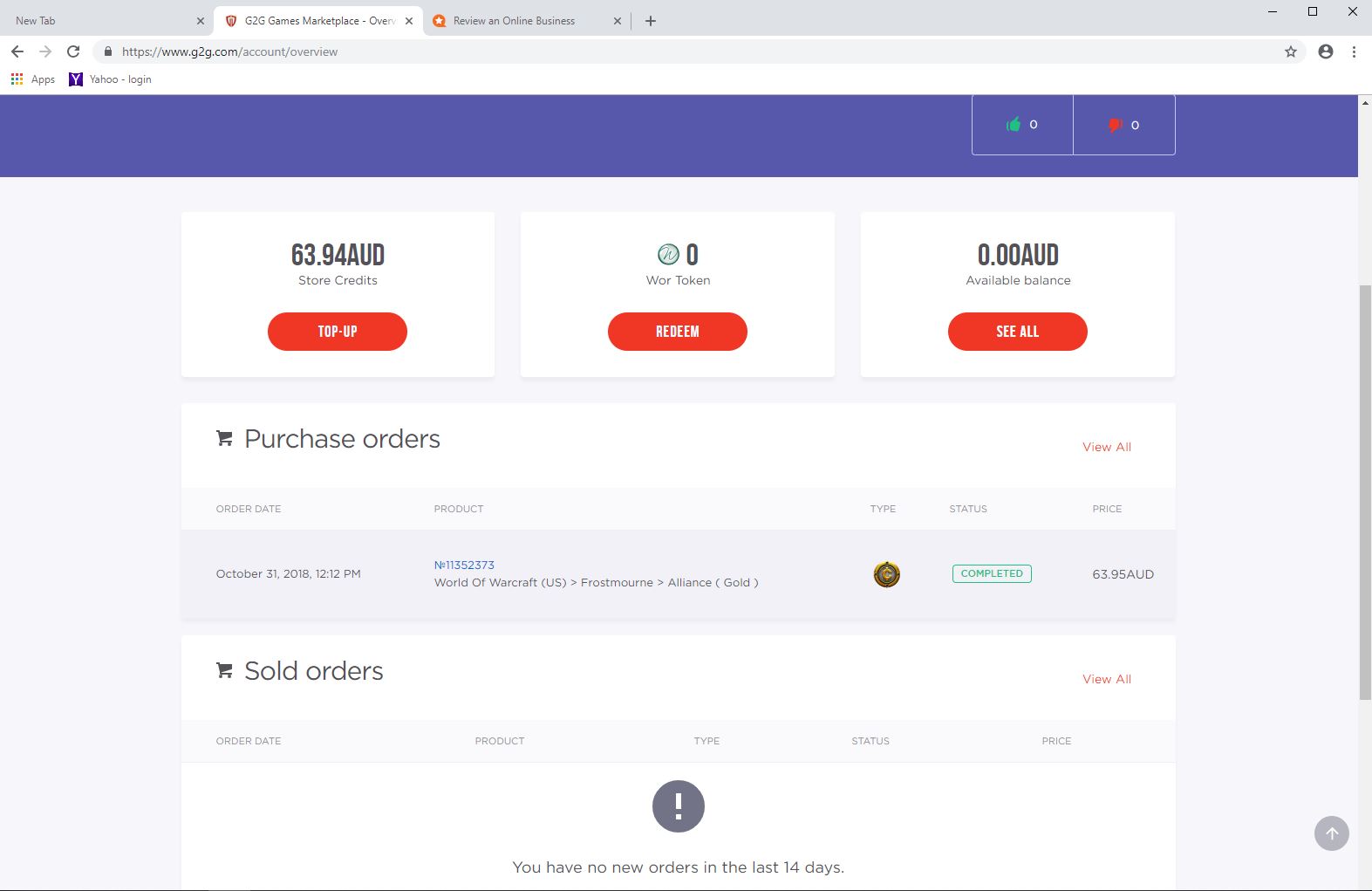This screenshot has height=891, width=1372.
Task: Click the browser back arrow
Action: (17, 51)
